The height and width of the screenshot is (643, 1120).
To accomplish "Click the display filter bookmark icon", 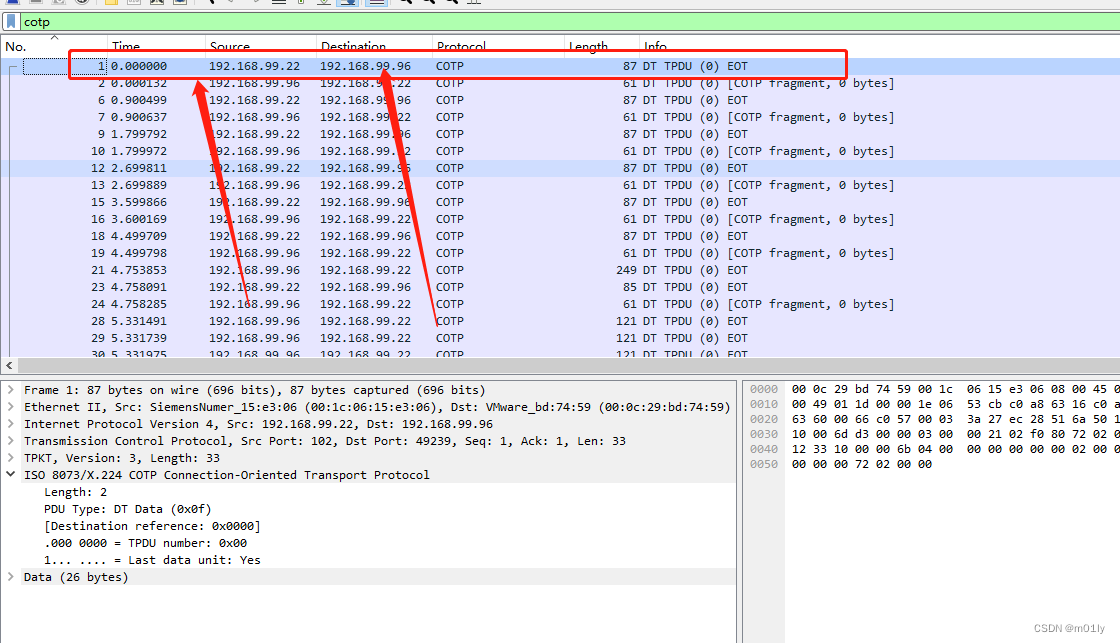I will pos(11,21).
